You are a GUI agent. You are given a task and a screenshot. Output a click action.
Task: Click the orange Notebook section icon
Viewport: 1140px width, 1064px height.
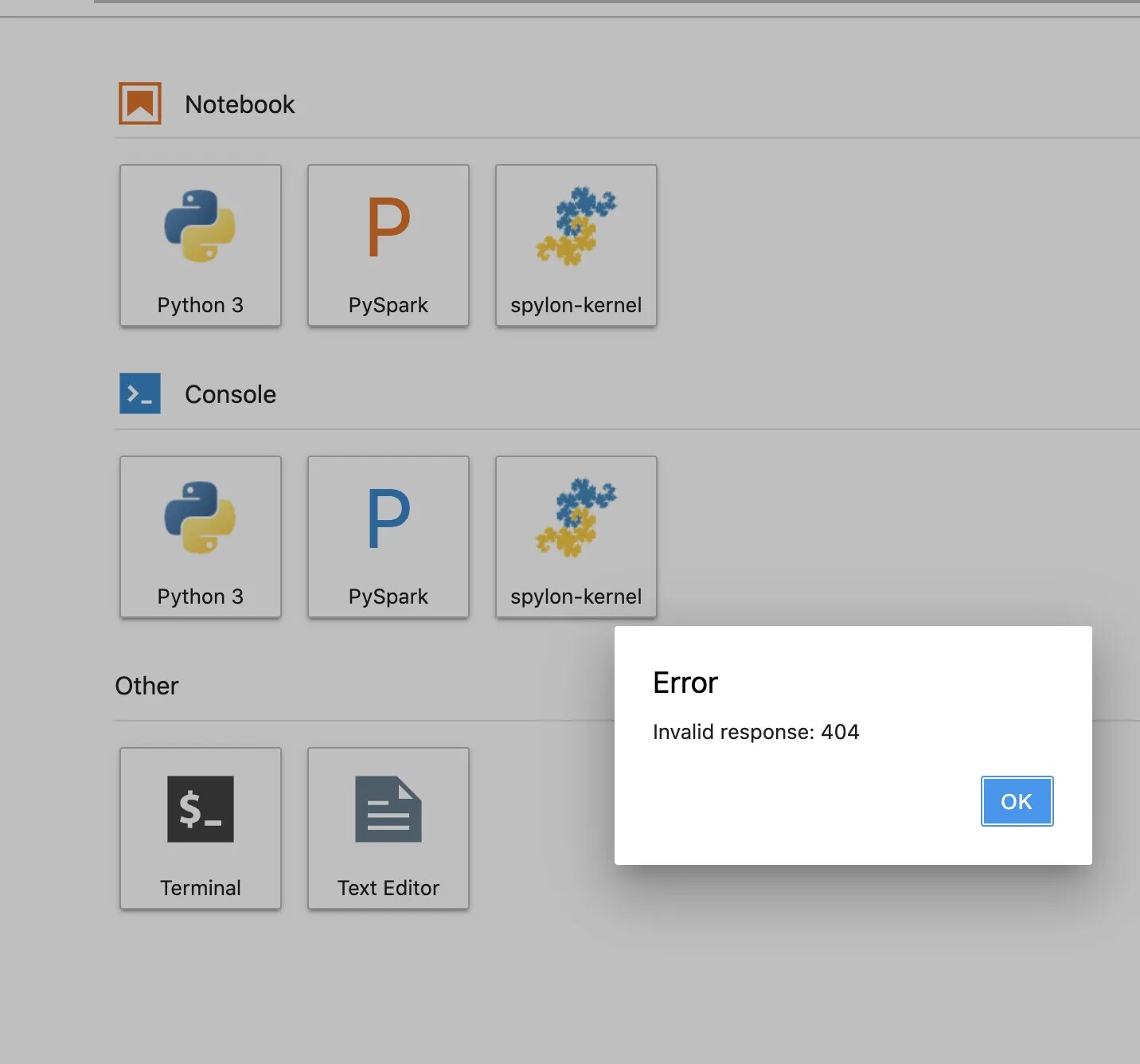[140, 104]
